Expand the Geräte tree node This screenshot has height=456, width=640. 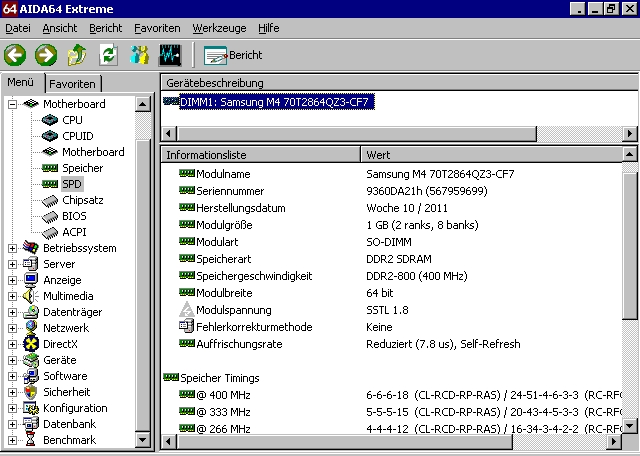pos(12,360)
